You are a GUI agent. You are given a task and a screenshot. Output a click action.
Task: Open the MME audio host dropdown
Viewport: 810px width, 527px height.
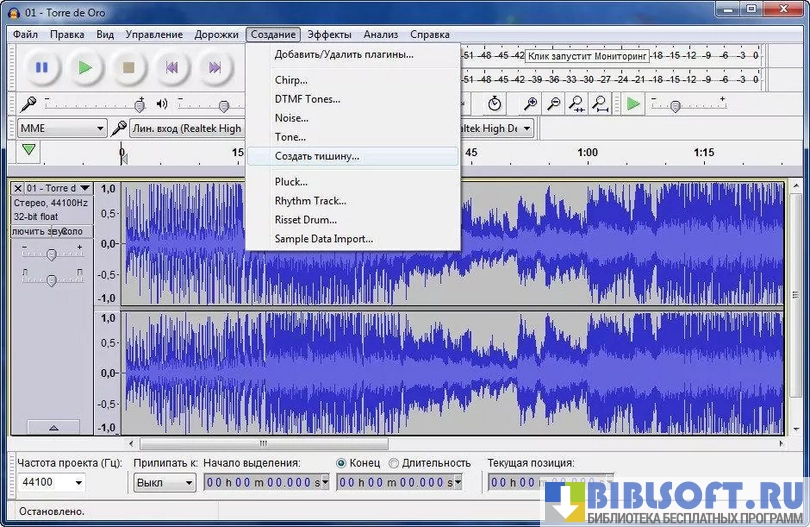[x=62, y=128]
